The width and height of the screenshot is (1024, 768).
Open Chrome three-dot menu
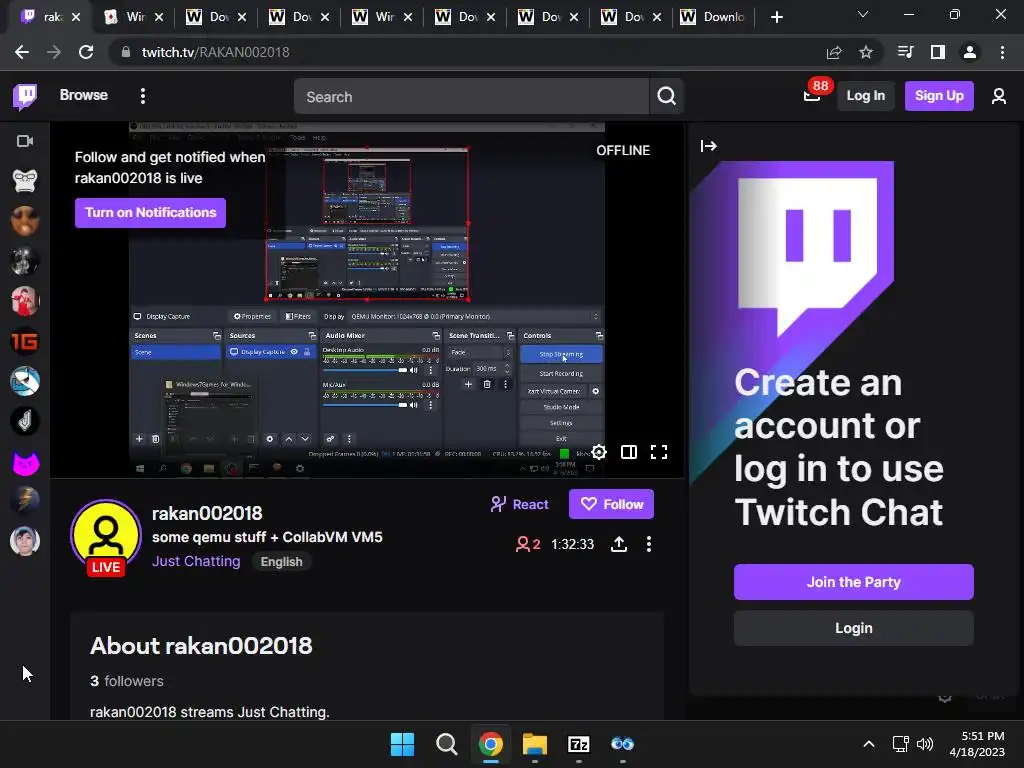1002,52
